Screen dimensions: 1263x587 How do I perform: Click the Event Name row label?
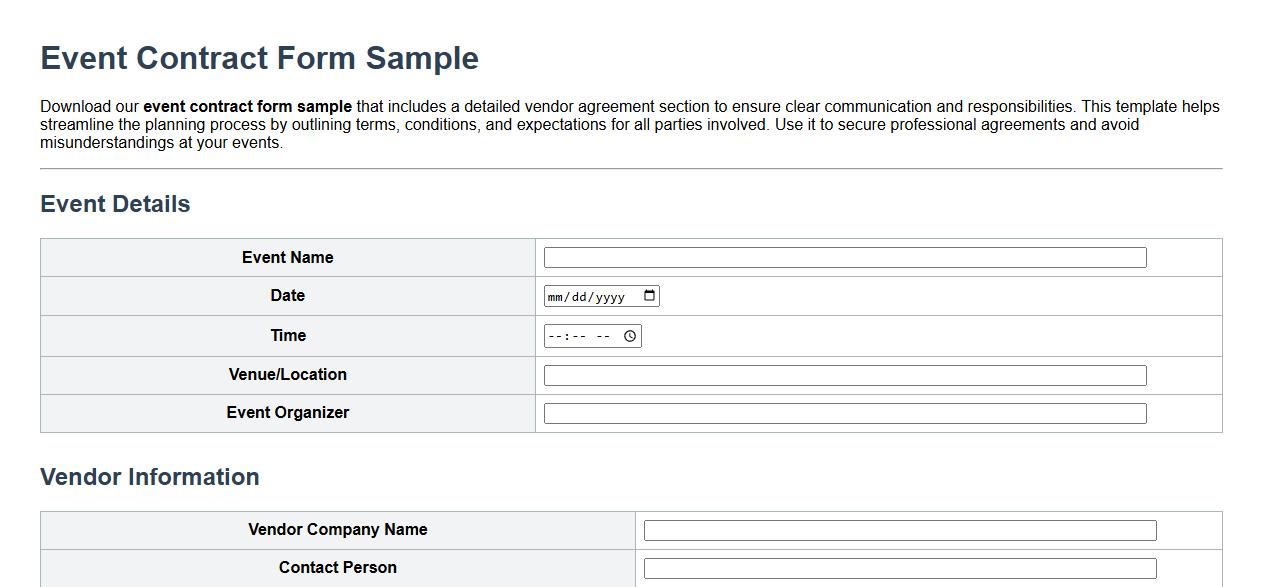click(x=287, y=257)
